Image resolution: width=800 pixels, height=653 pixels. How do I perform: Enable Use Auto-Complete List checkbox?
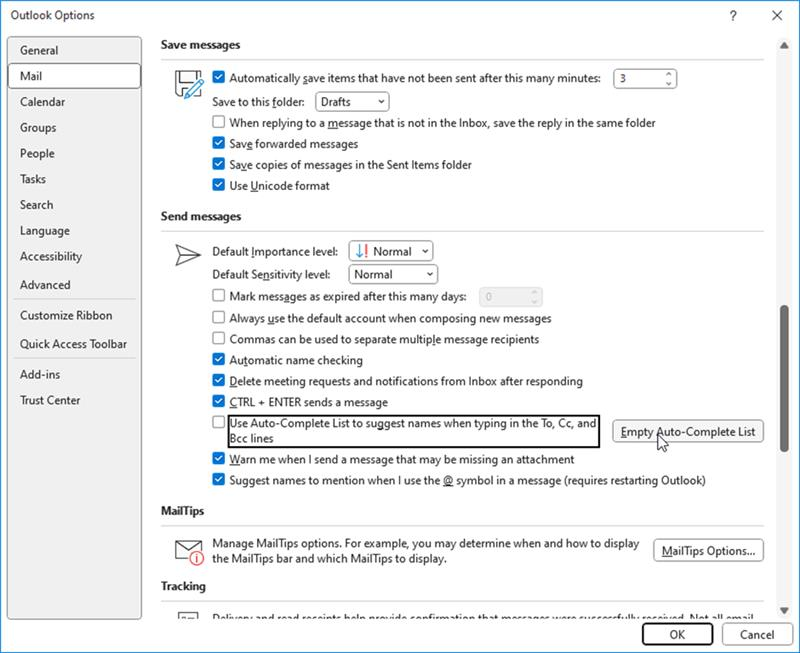click(x=218, y=422)
